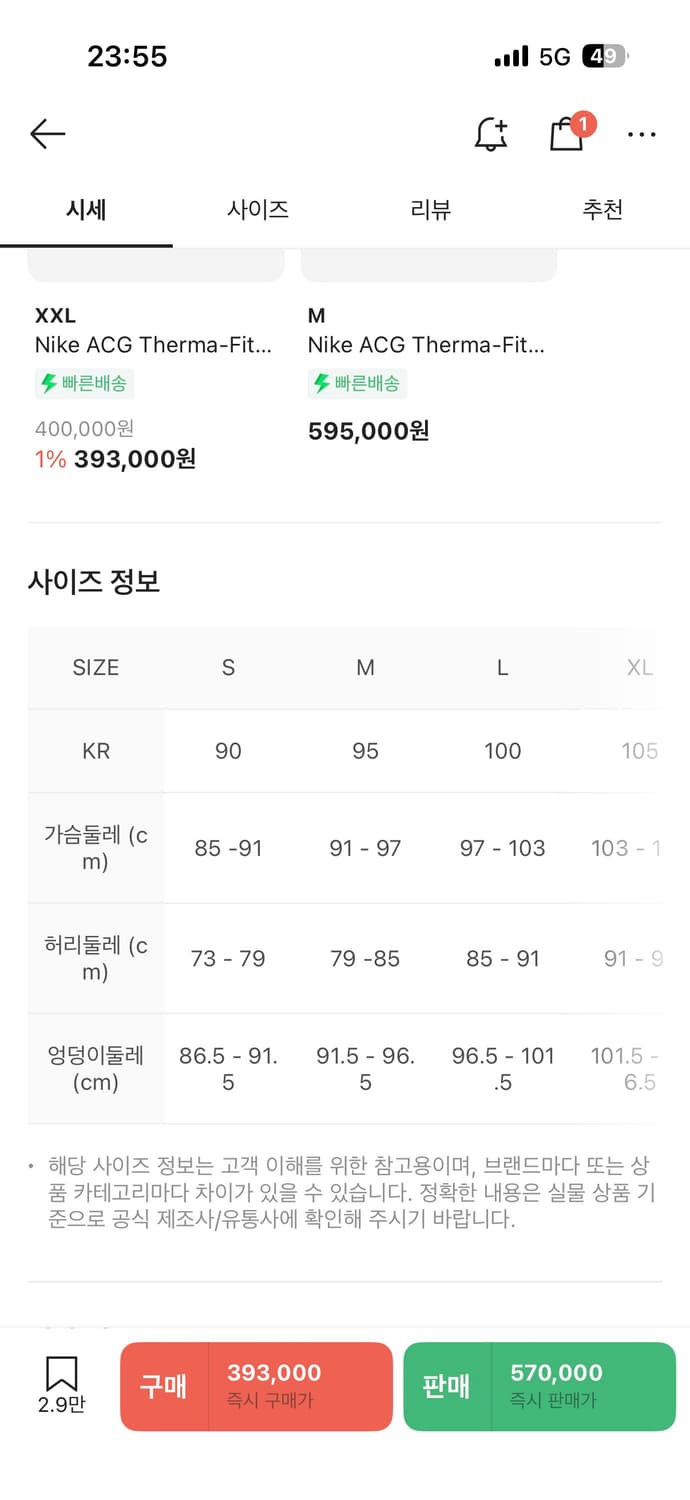Switch to the 시세 tab
The image size is (690, 1500).
tap(86, 210)
